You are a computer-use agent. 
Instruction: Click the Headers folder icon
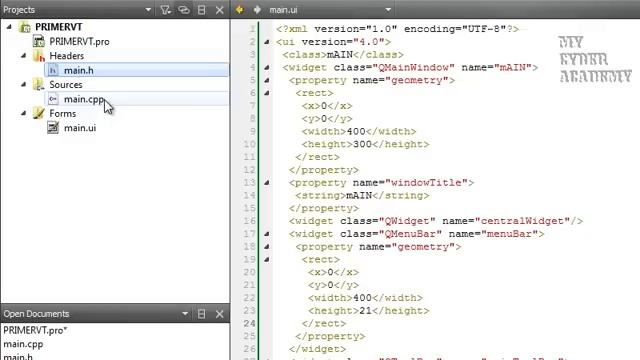pos(39,56)
